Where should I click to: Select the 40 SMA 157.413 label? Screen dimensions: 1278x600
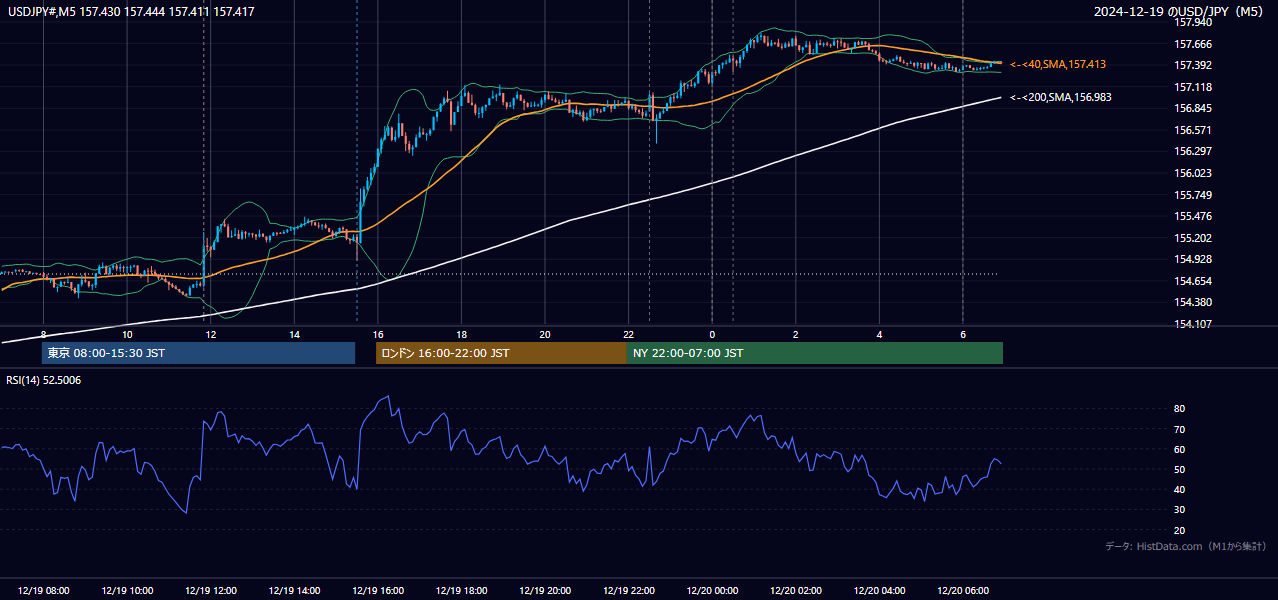click(1058, 64)
